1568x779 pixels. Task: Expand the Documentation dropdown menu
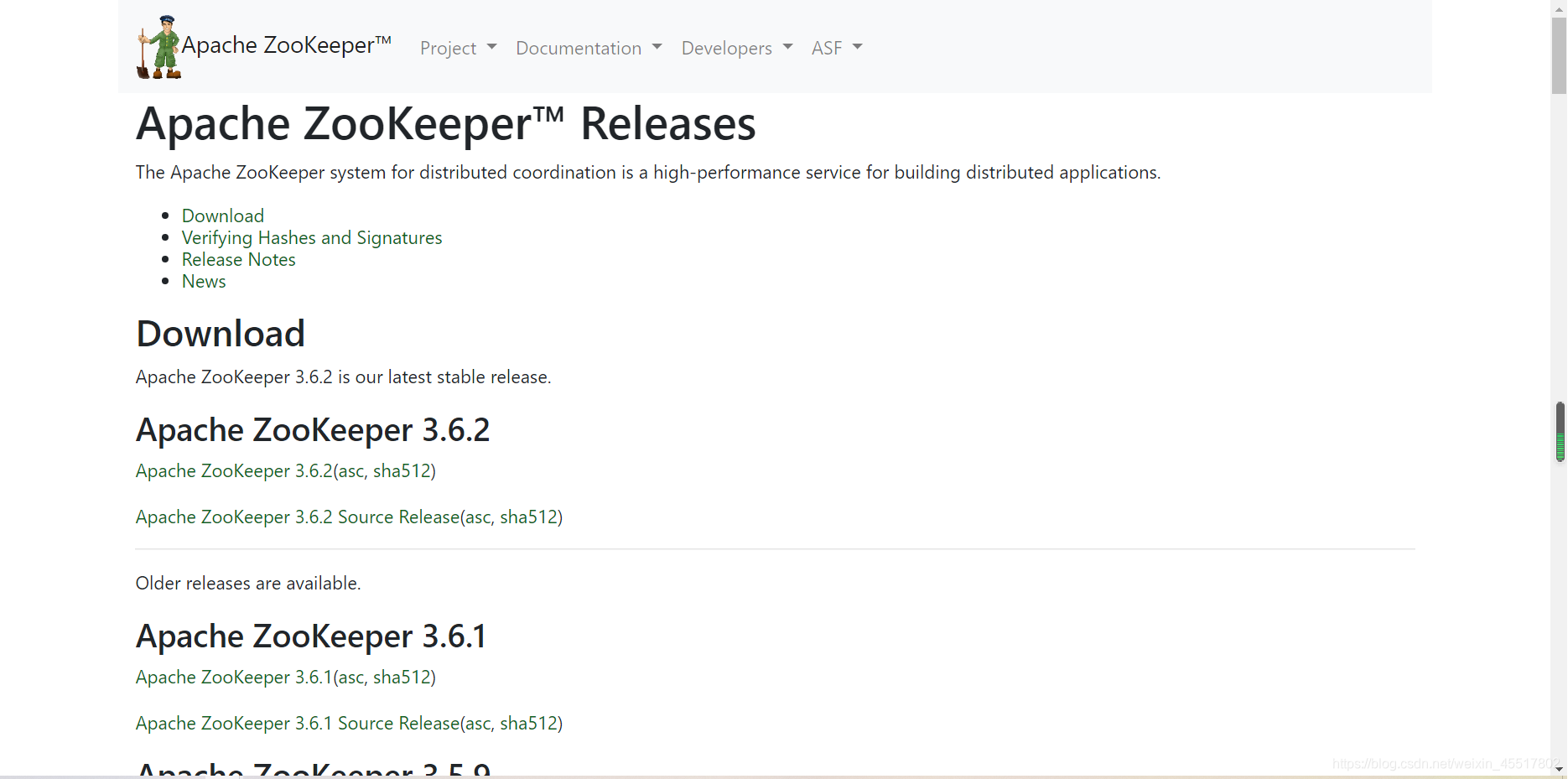(x=589, y=48)
